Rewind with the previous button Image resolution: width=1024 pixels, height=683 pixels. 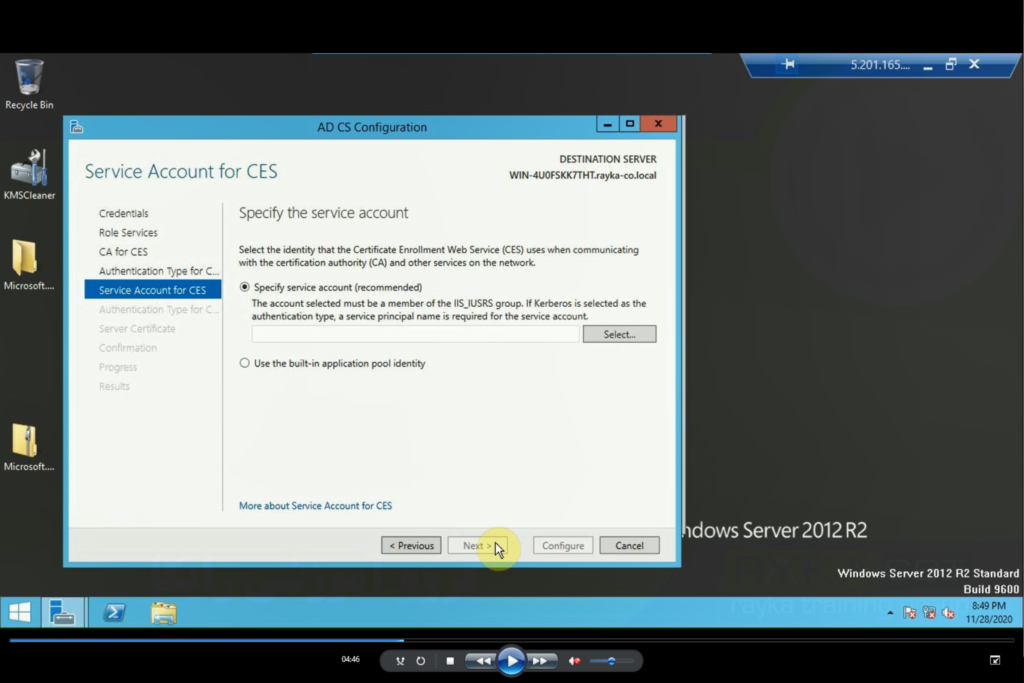[481, 661]
